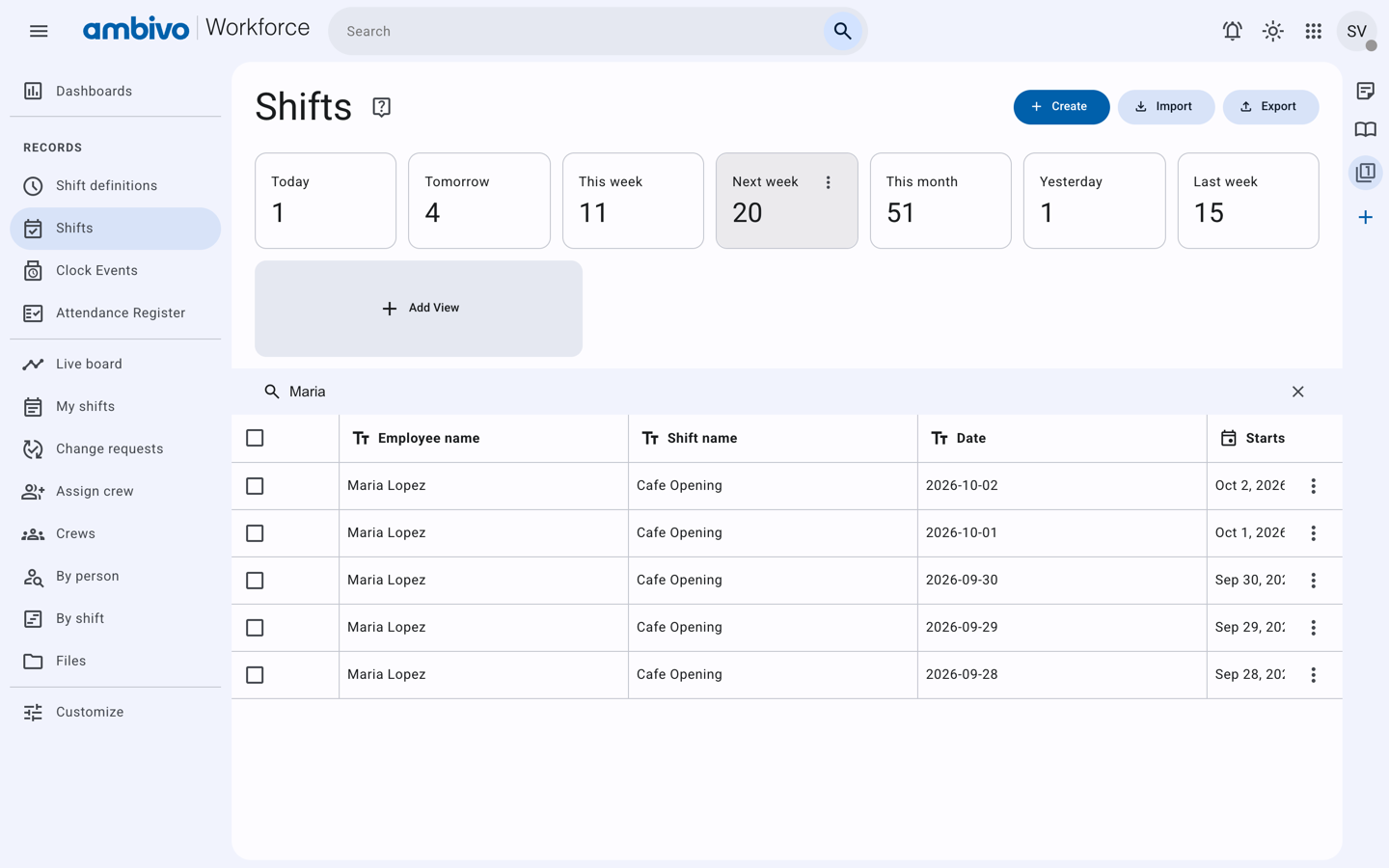Go to Dashboards in sidebar
This screenshot has height=868, width=1389.
coord(115,91)
